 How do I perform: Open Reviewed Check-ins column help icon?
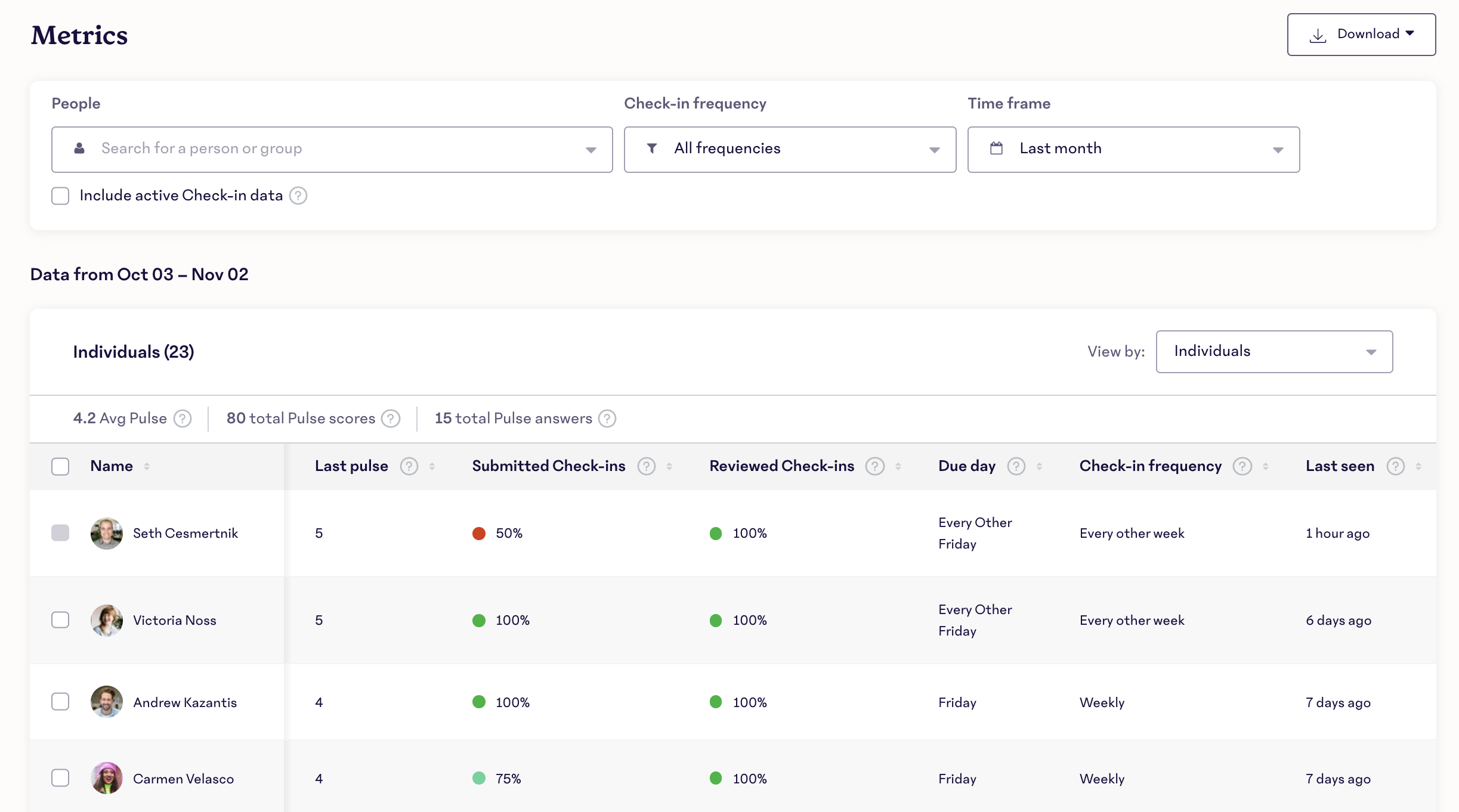tap(875, 466)
